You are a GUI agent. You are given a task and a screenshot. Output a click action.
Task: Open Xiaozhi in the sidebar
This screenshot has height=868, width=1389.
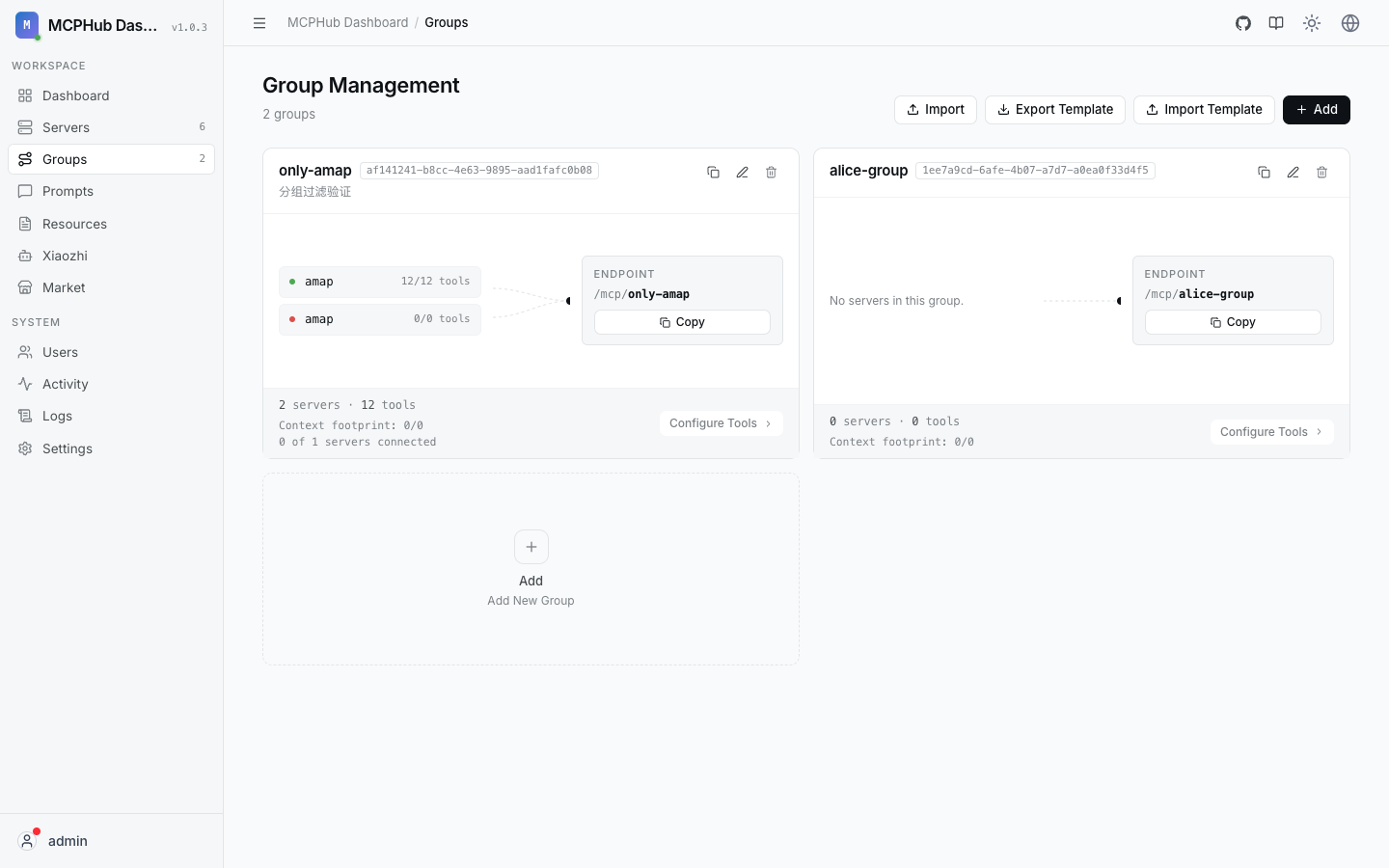point(111,256)
